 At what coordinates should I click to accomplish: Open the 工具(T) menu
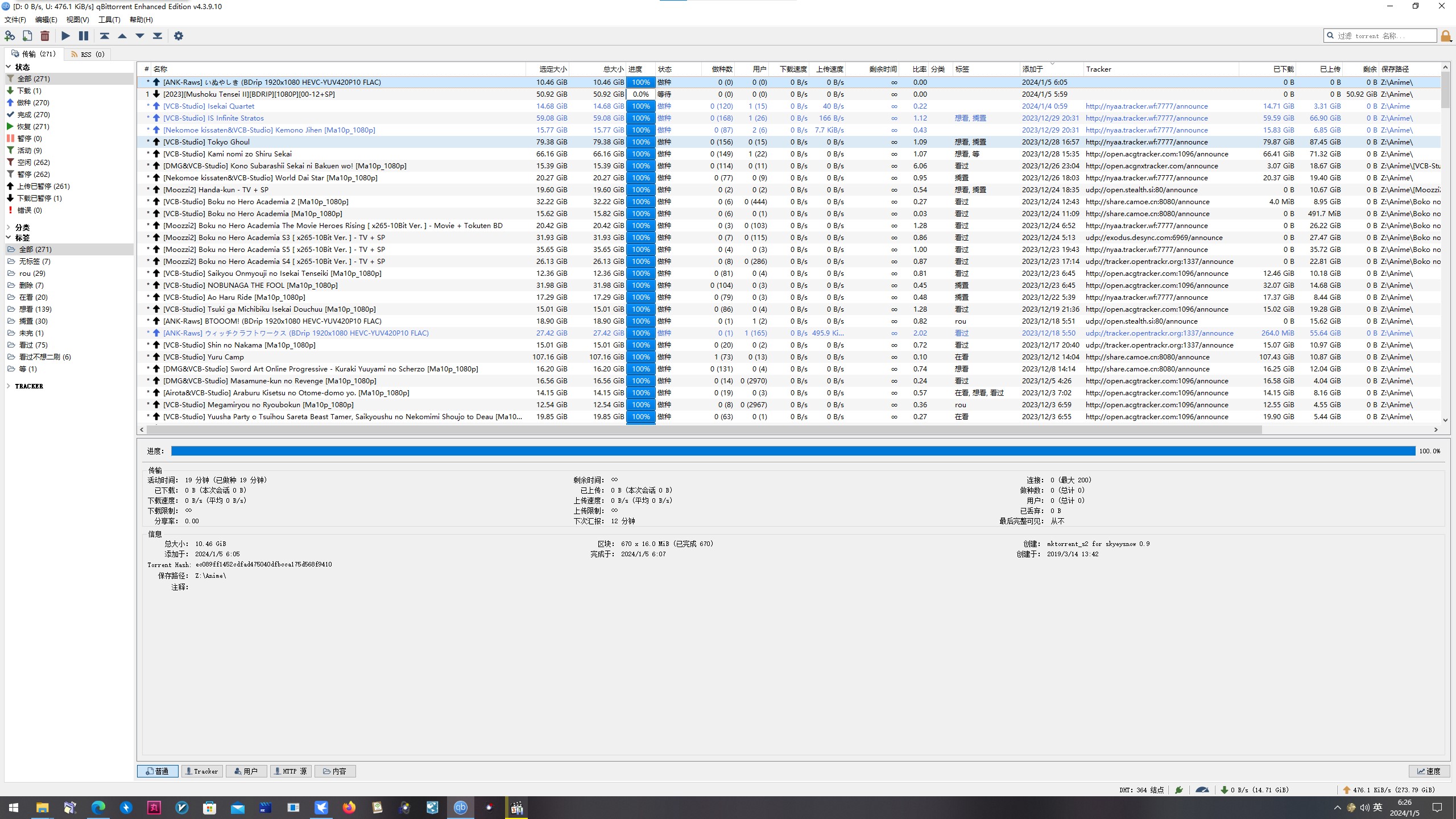(109, 19)
